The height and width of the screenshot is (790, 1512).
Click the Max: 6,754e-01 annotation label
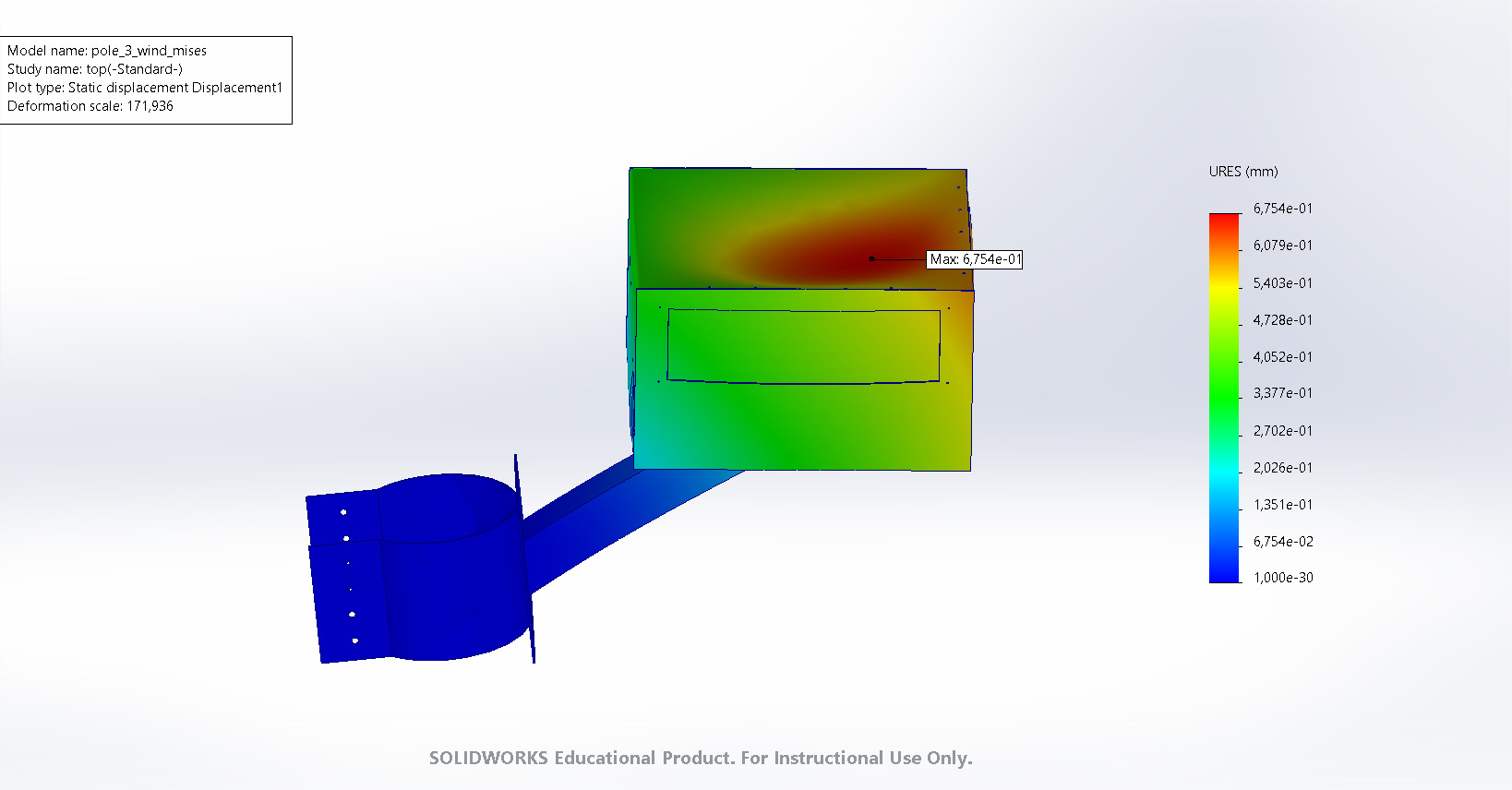tap(975, 259)
